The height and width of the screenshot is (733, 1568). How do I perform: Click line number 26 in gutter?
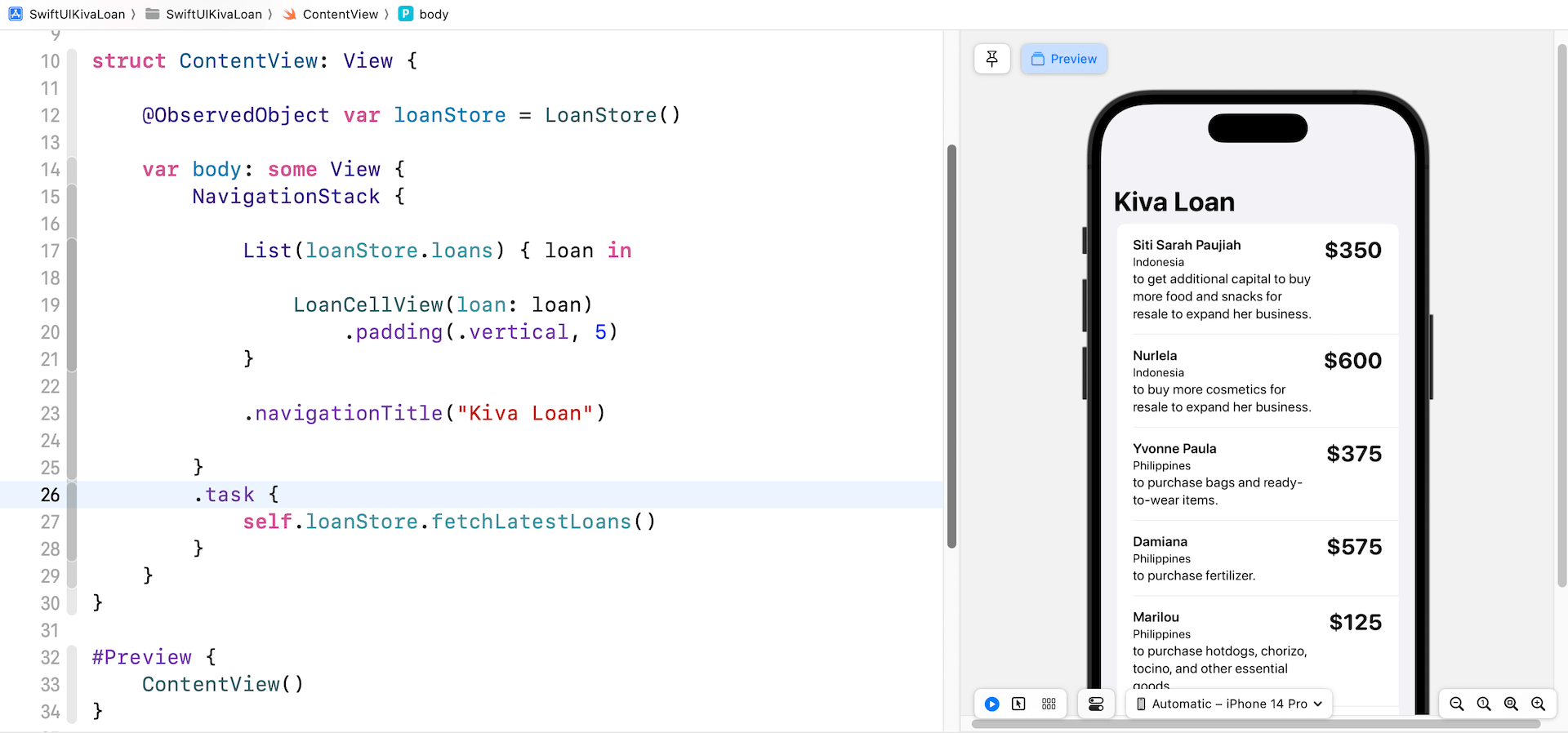click(51, 495)
